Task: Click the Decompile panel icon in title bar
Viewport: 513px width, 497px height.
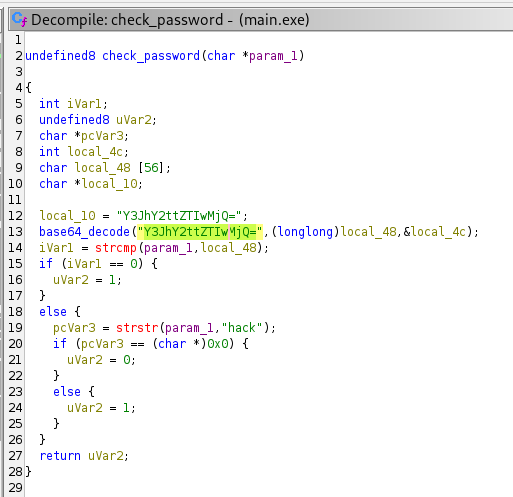Action: pos(19,19)
